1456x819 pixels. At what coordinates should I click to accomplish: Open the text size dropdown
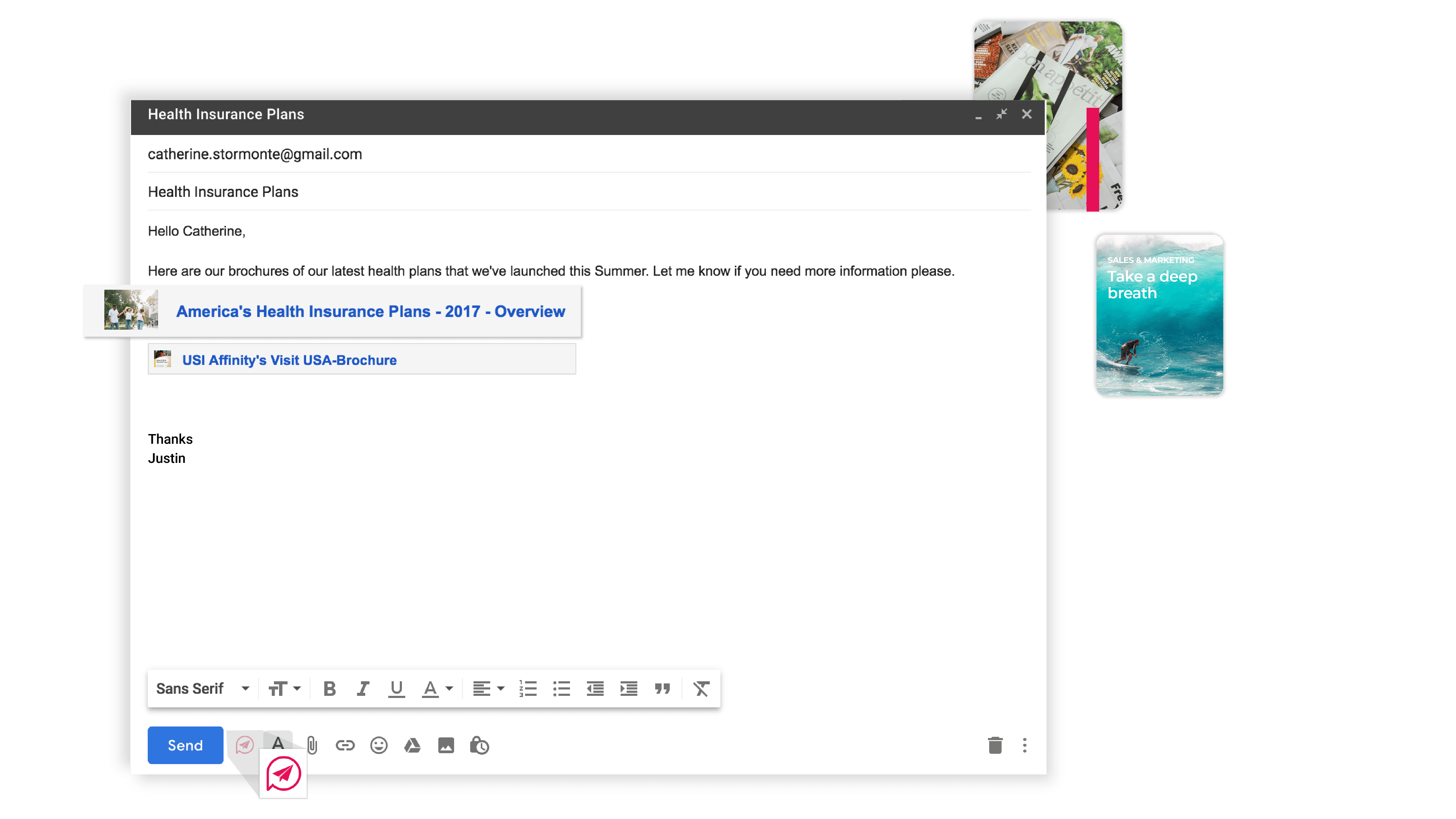pyautogui.click(x=284, y=689)
